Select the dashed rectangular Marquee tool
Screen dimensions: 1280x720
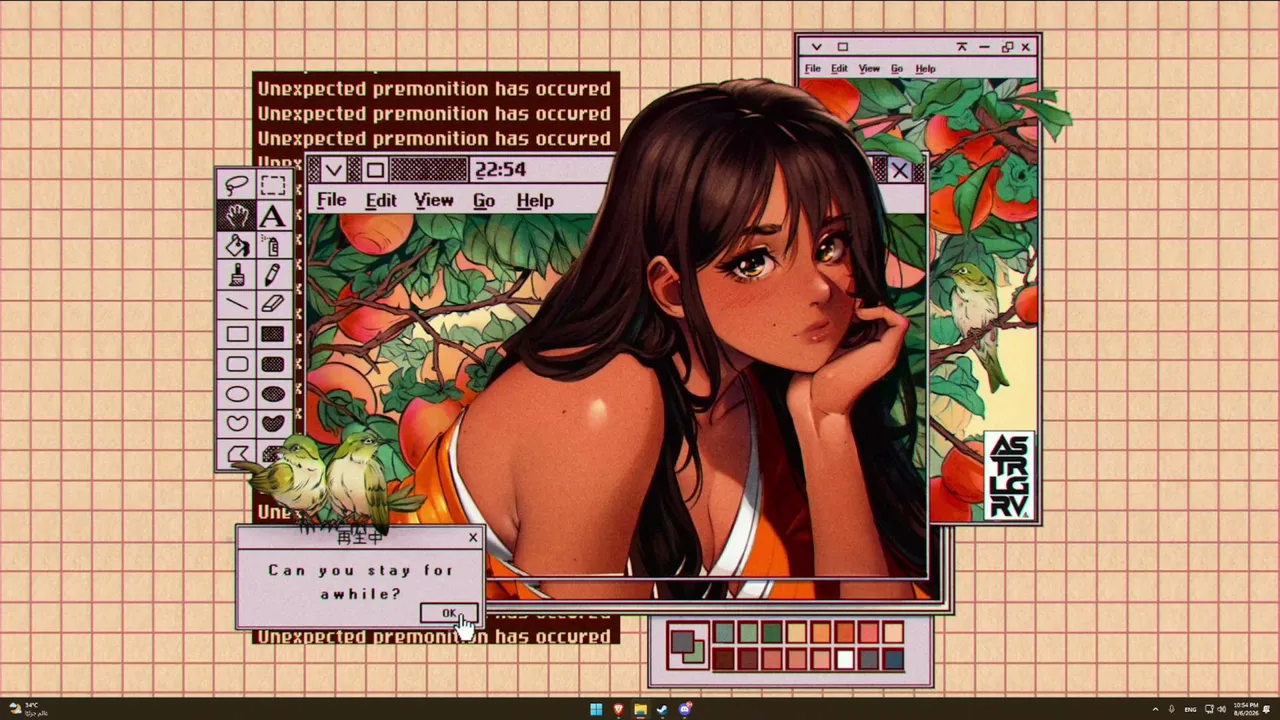click(x=273, y=185)
